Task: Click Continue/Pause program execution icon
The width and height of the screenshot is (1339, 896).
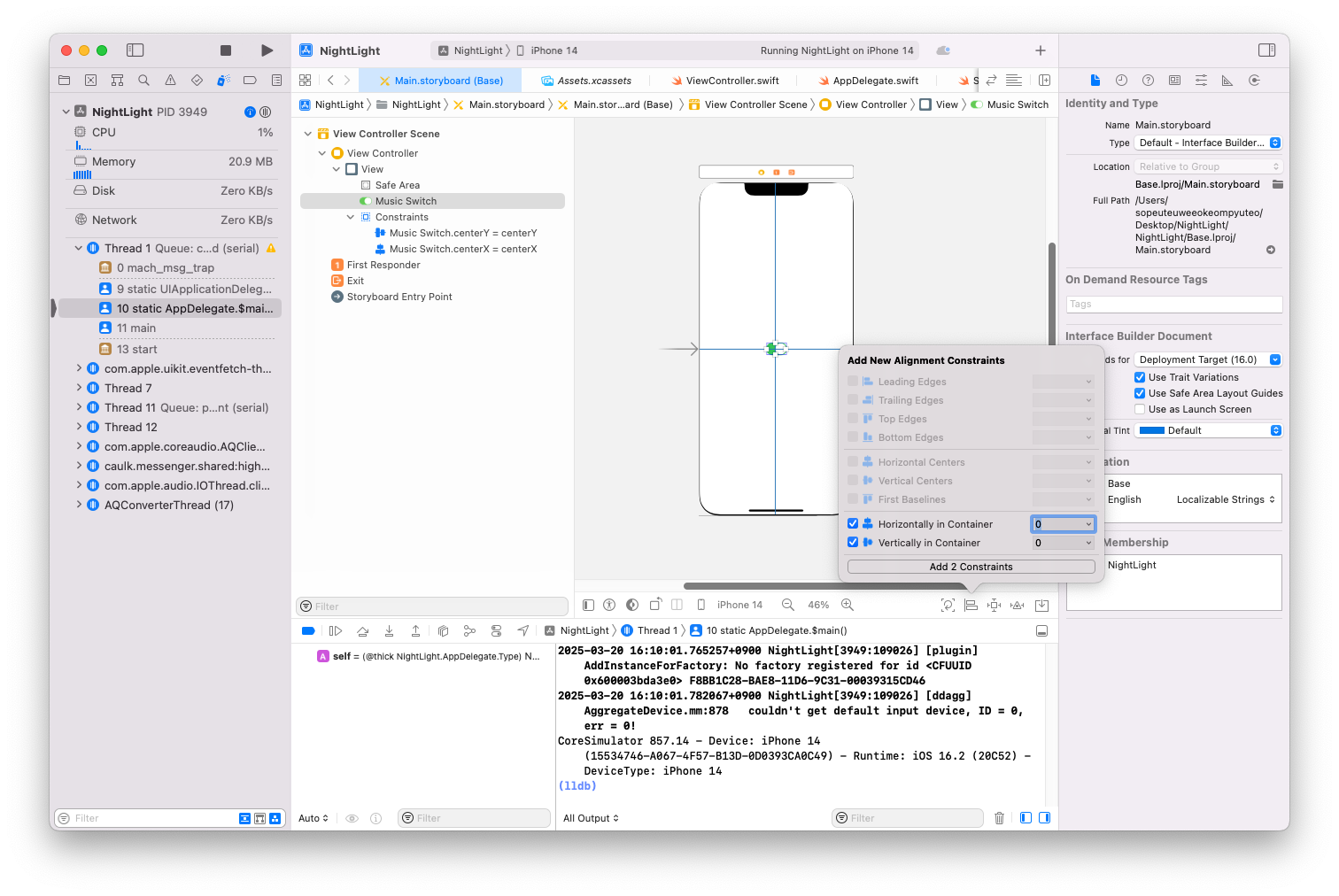Action: [336, 630]
